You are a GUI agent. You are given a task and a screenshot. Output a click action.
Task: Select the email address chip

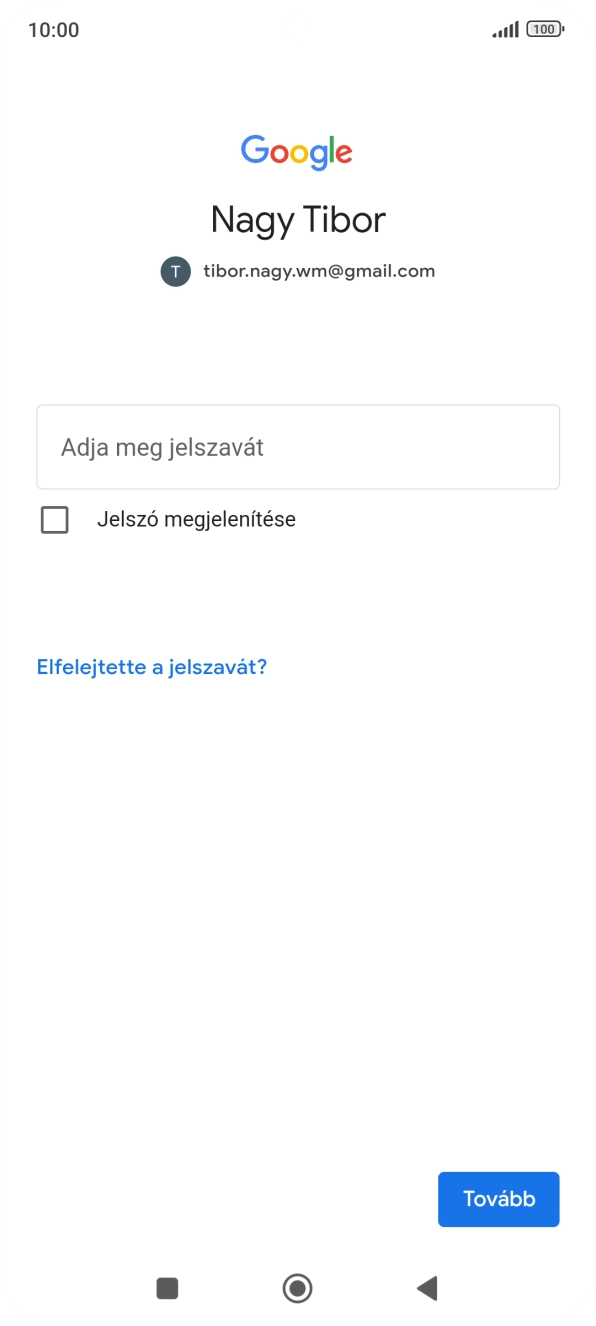click(x=319, y=271)
